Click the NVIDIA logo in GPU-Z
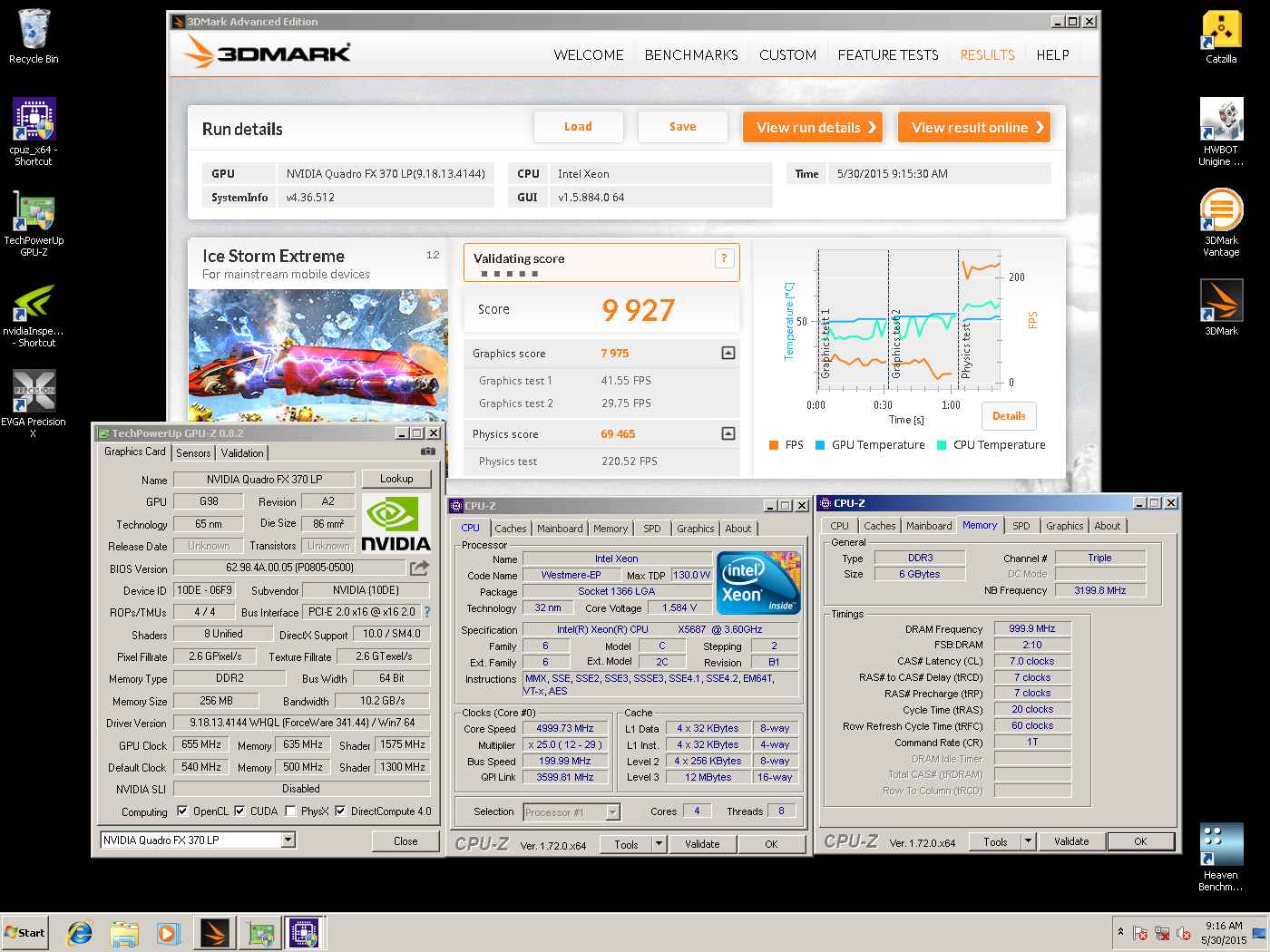Viewport: 1270px width, 952px height. 396,523
